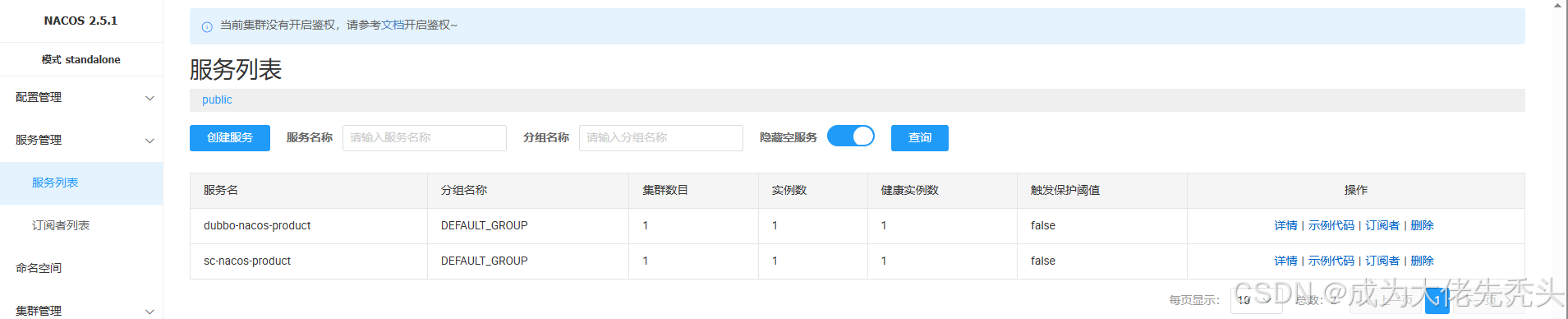The height and width of the screenshot is (319, 1568).
Task: Open 集群管理 sidebar menu
Action: pos(81,309)
